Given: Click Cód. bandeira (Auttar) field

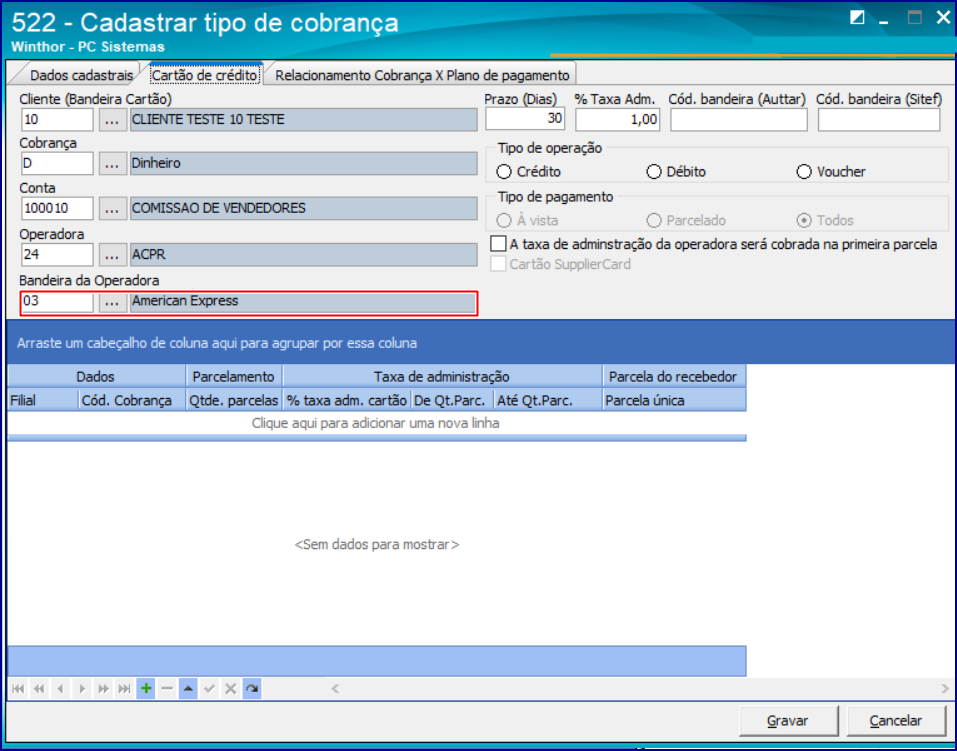Looking at the screenshot, I should pos(739,120).
